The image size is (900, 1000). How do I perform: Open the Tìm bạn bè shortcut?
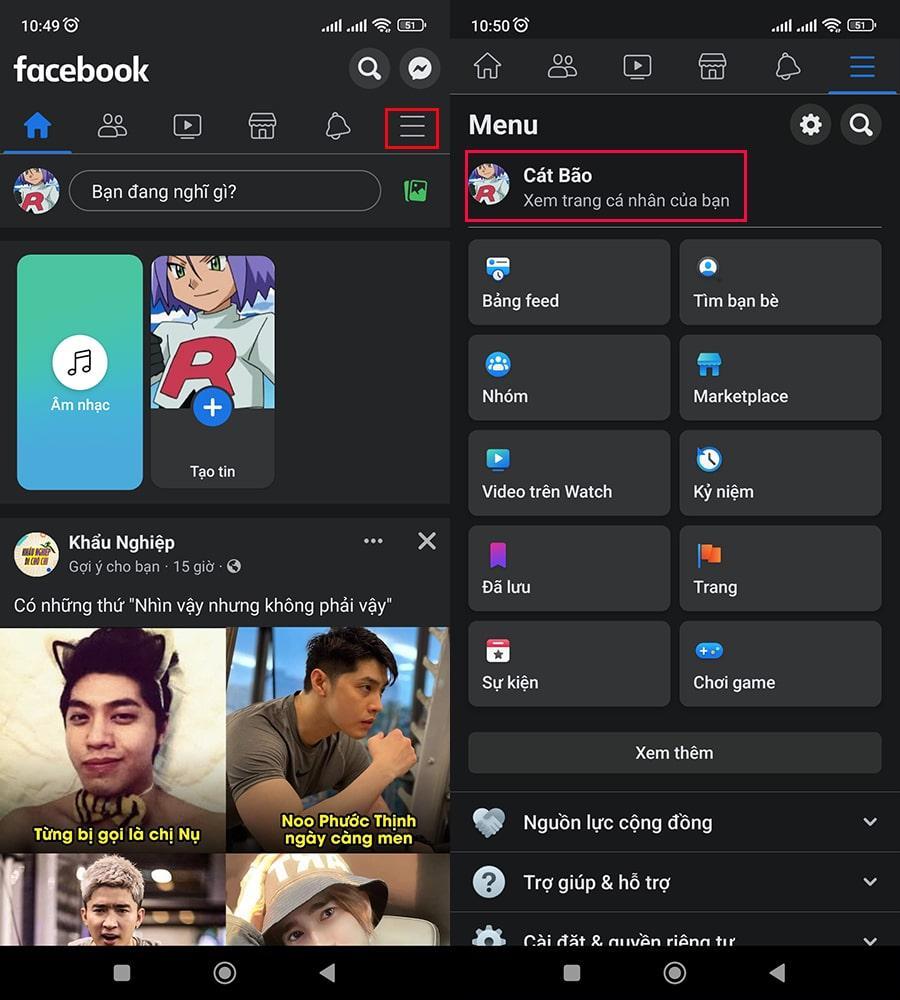(780, 282)
